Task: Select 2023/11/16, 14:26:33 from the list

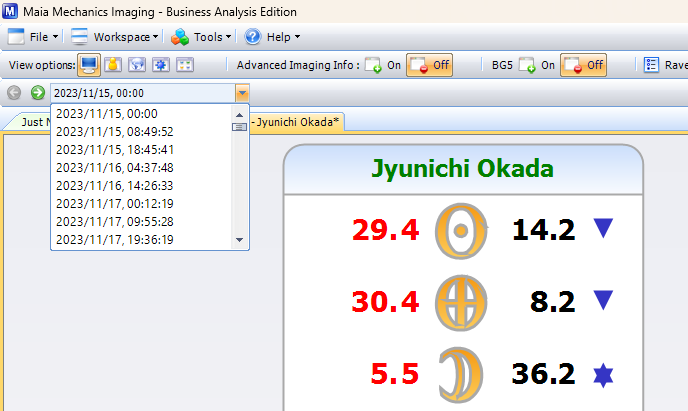Action: [x=141, y=186]
